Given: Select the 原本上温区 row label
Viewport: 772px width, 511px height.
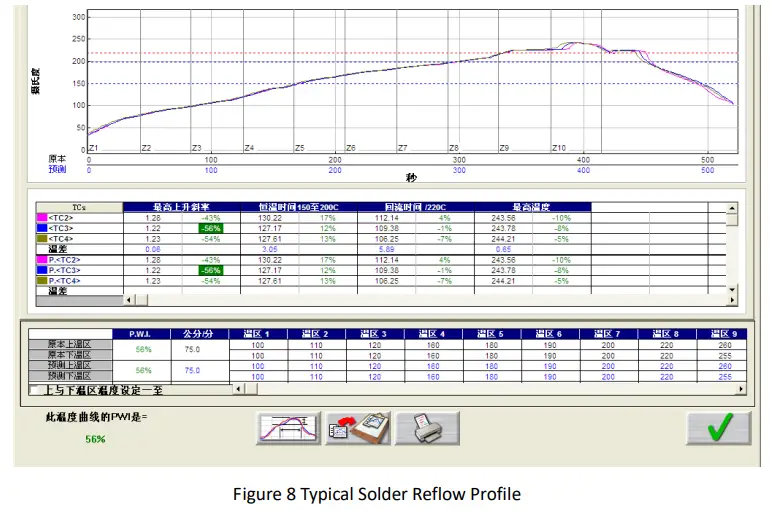Looking at the screenshot, I should (70, 345).
